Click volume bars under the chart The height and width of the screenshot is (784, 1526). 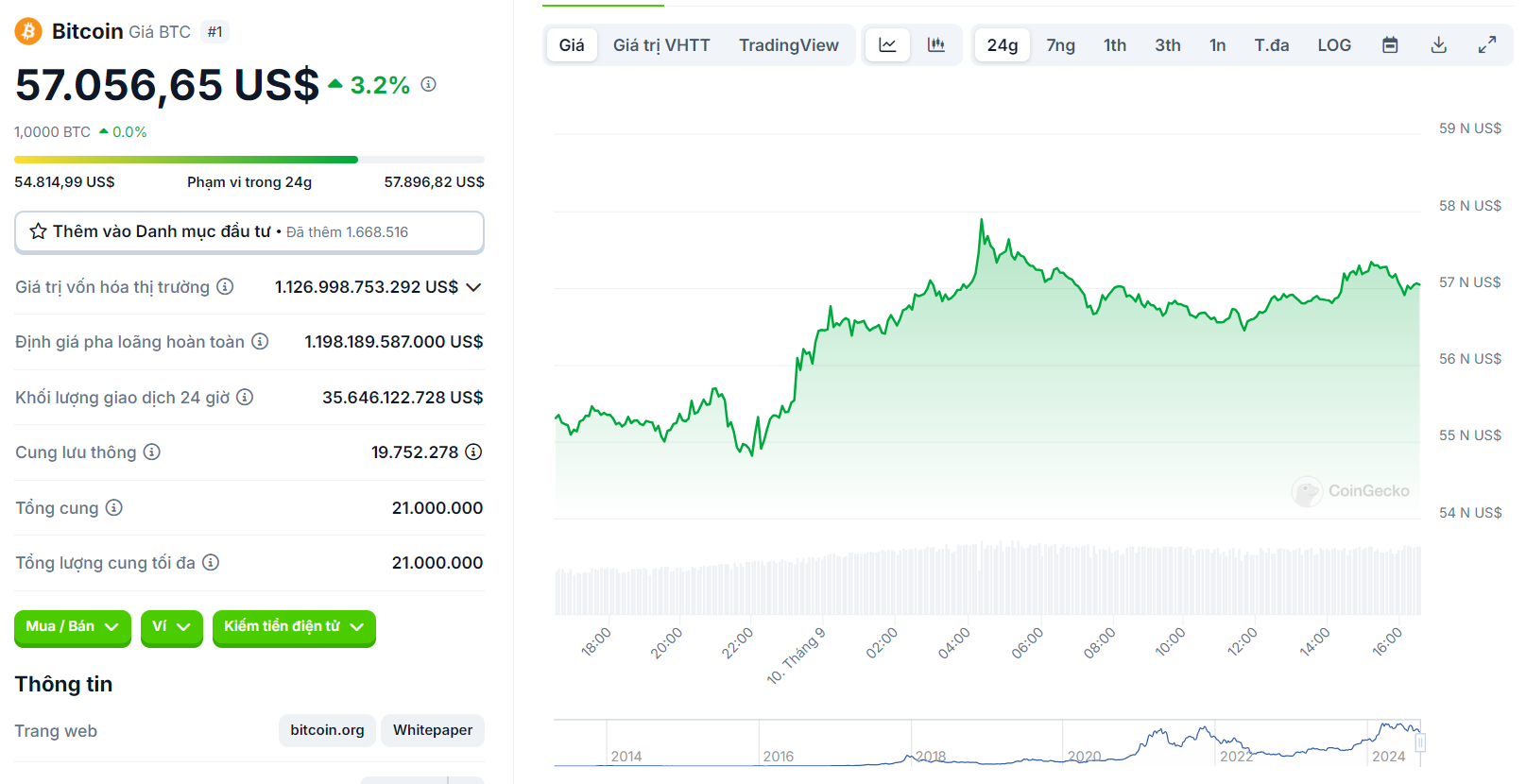987,578
